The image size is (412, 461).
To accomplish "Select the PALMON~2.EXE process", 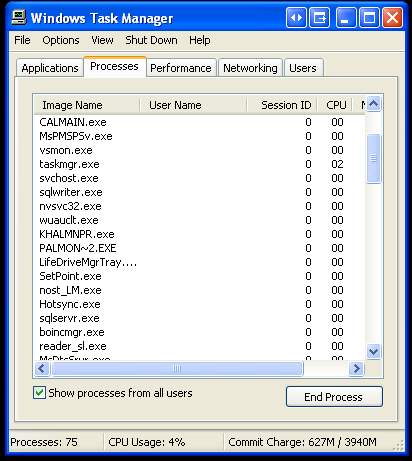I will 199,248.
